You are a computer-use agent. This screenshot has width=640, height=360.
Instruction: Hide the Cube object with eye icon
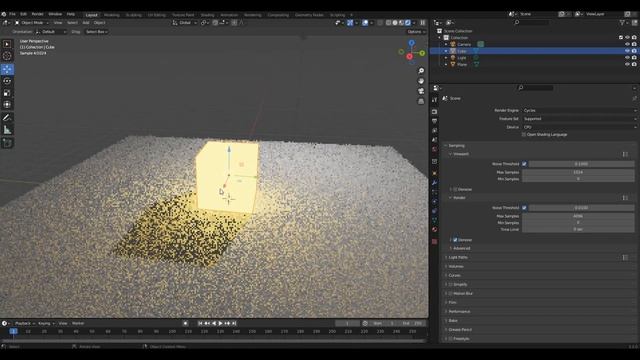[x=627, y=51]
